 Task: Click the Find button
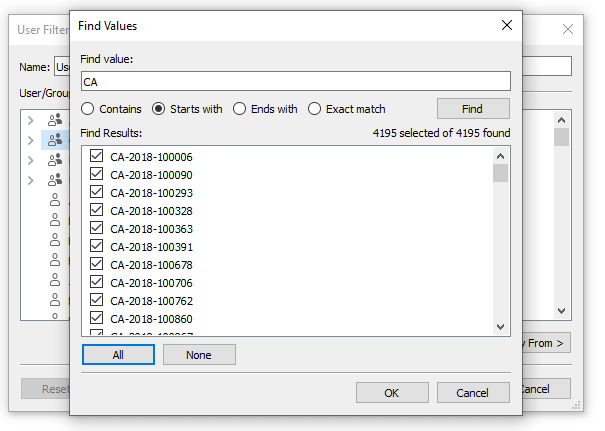473,109
